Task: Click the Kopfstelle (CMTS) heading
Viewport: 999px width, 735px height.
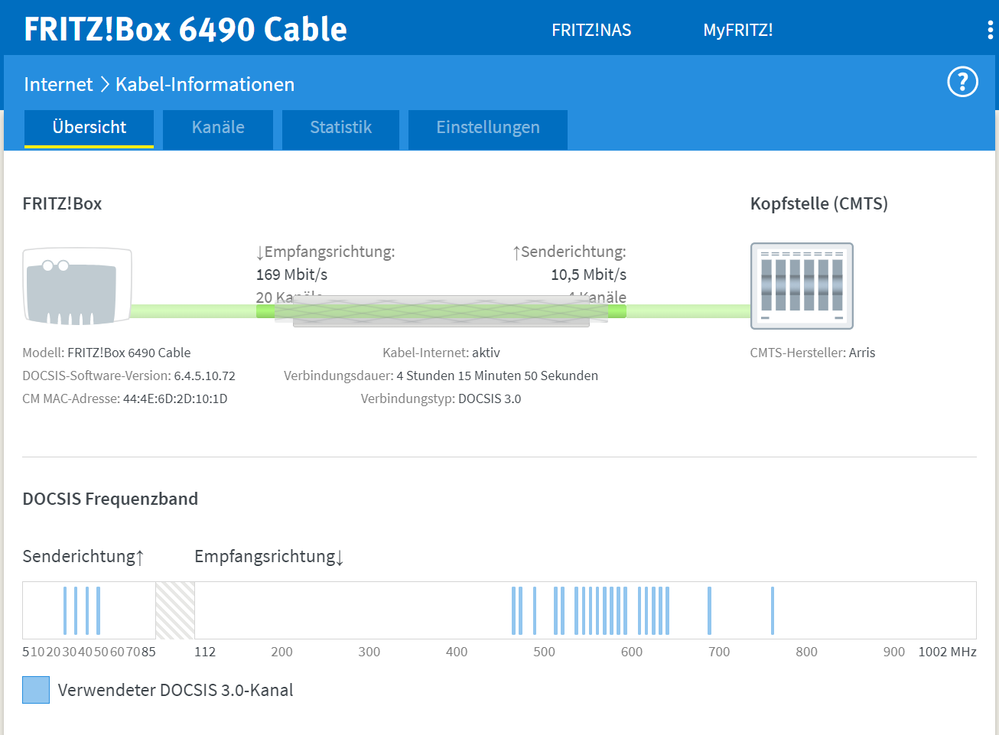Action: [x=819, y=204]
